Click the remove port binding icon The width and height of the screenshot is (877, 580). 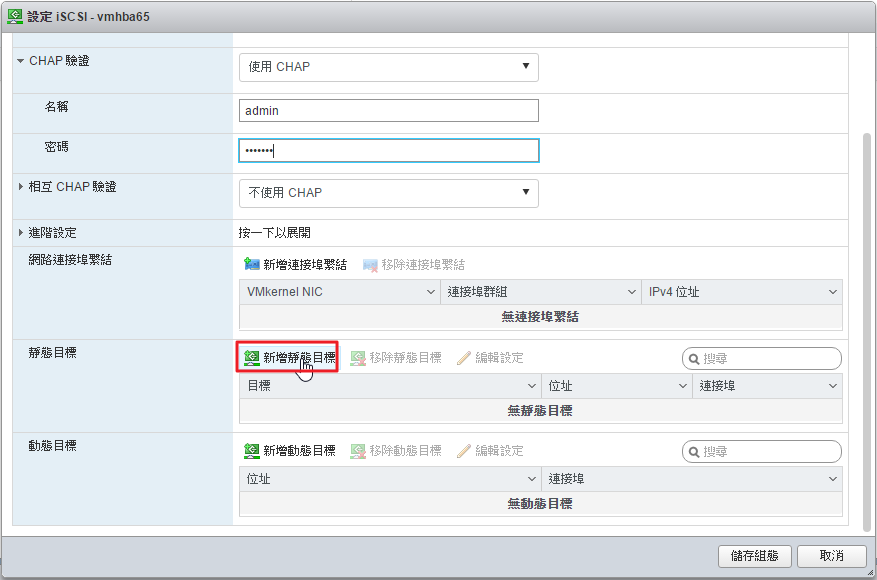[x=370, y=265]
